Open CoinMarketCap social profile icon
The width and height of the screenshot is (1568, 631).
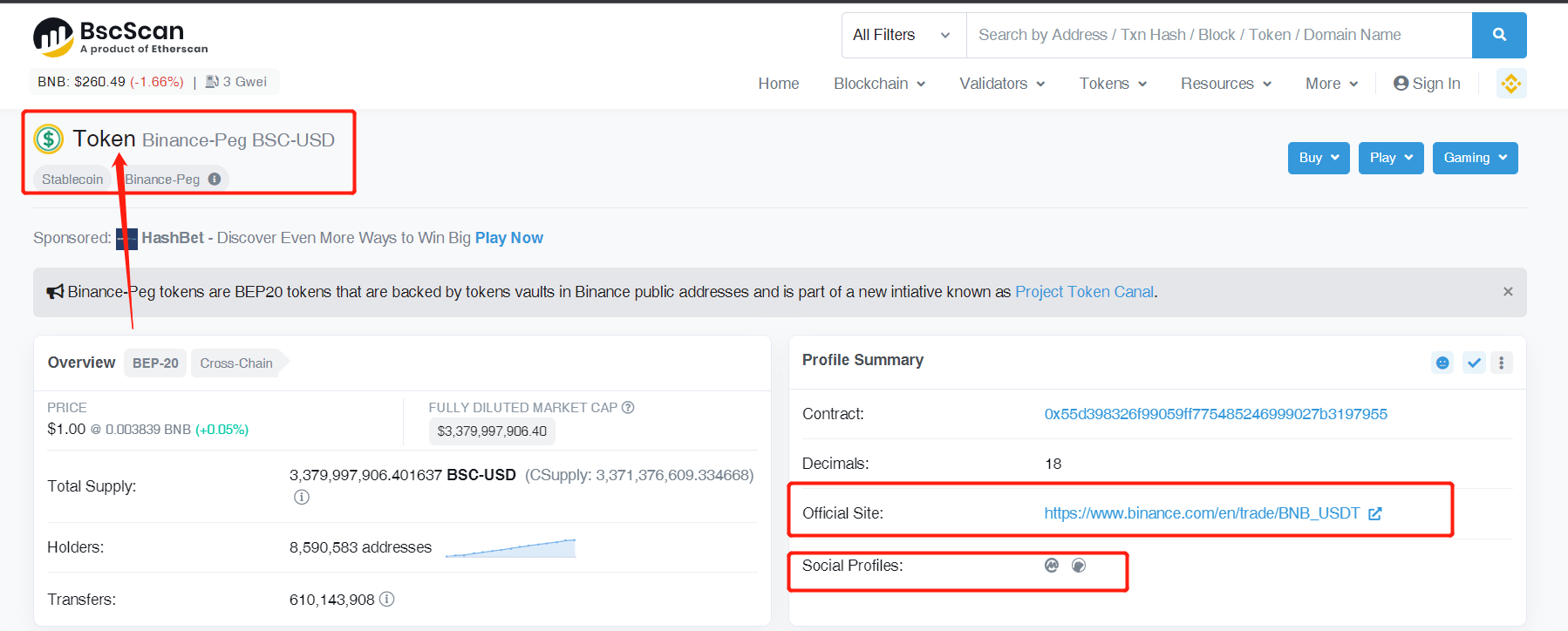pyautogui.click(x=1052, y=566)
